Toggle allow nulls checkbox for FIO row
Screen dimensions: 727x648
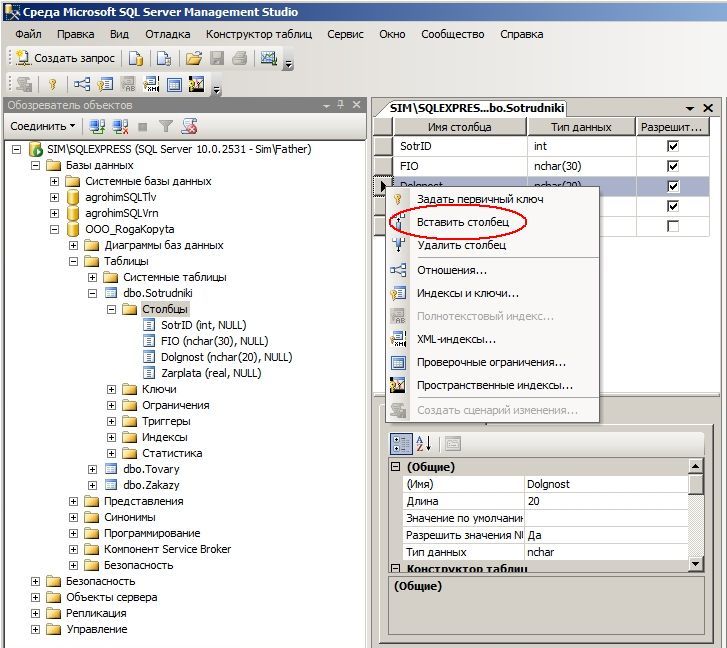pyautogui.click(x=672, y=166)
